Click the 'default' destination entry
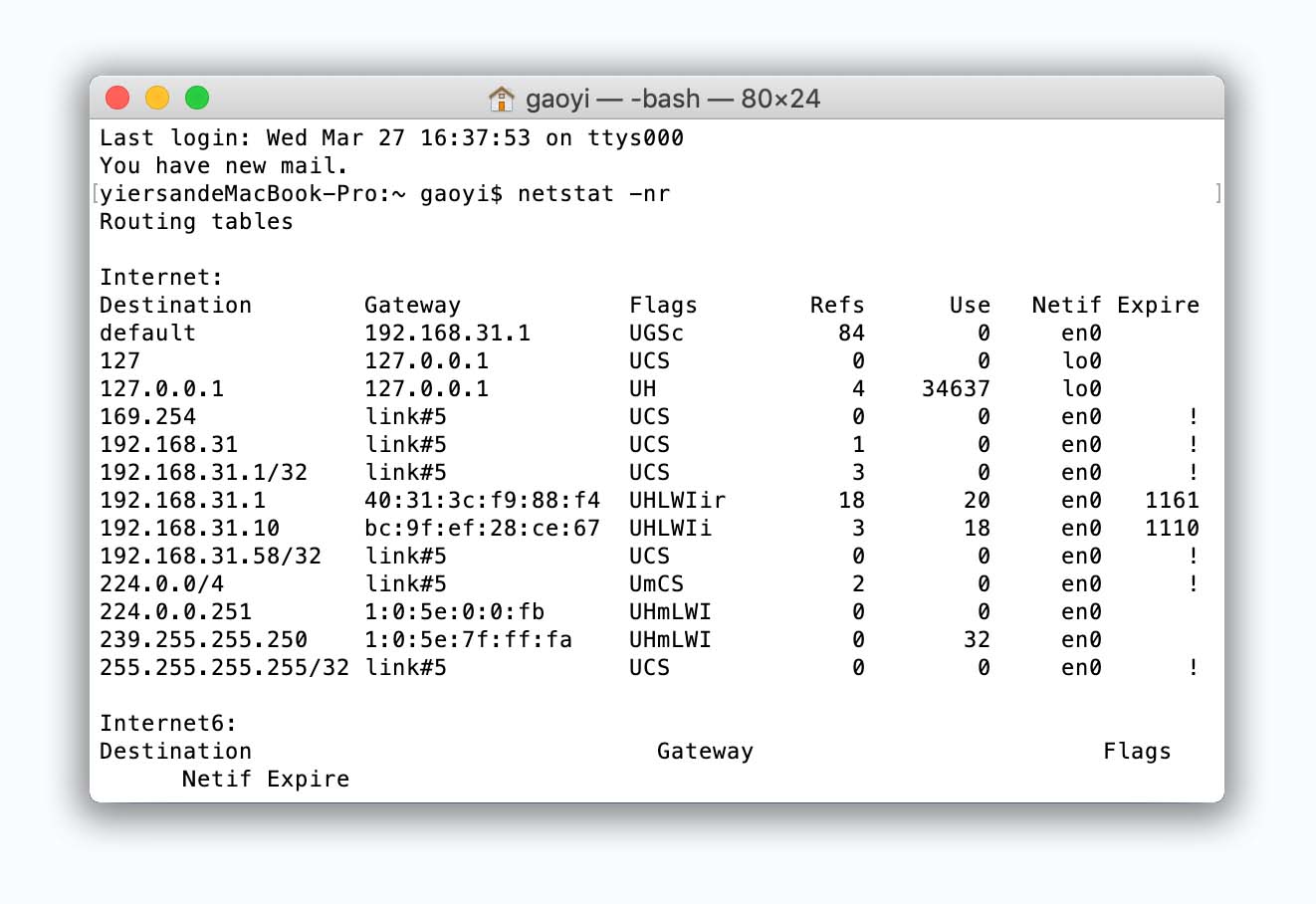 click(147, 333)
